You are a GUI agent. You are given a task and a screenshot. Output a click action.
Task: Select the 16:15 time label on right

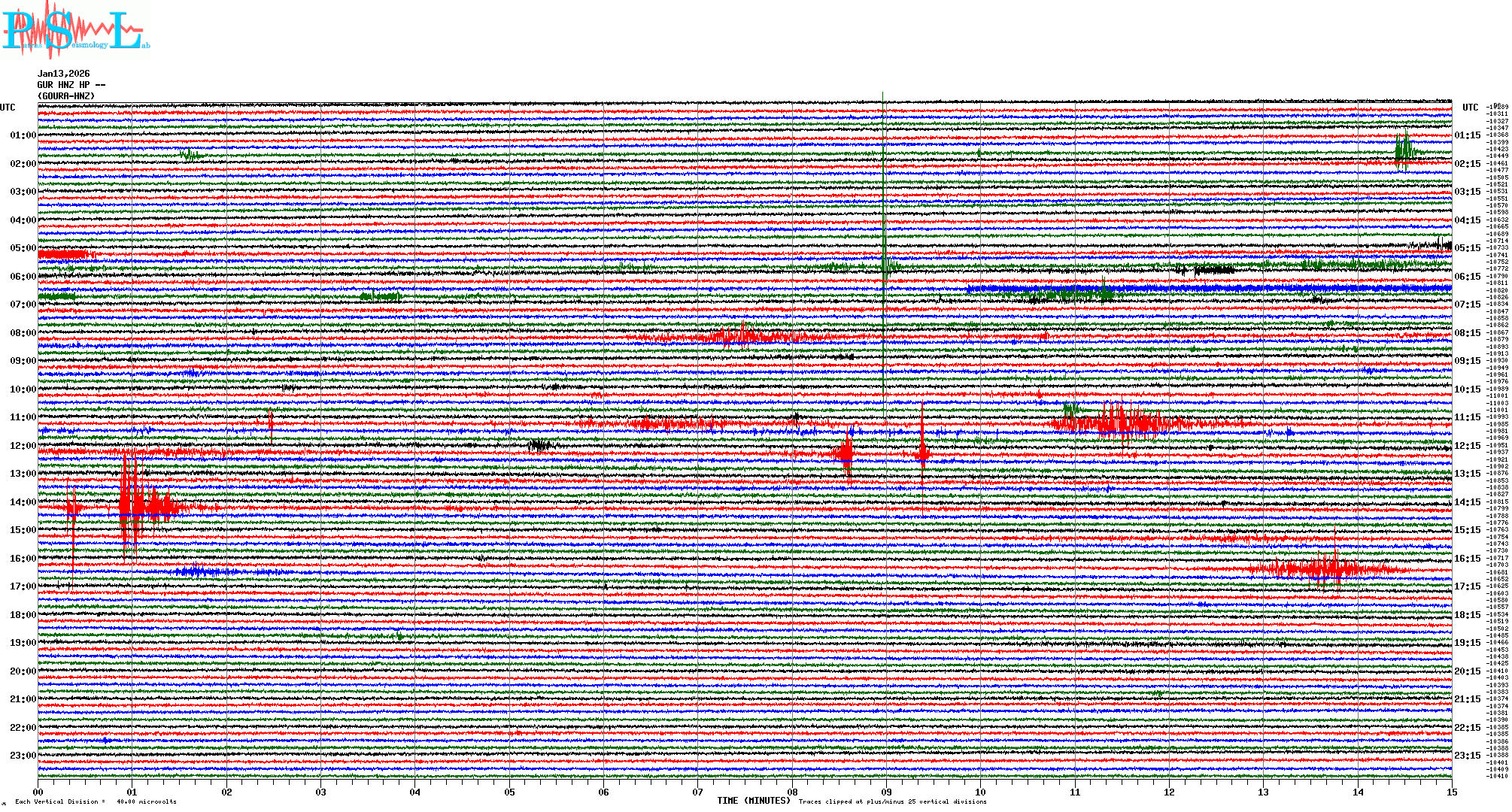pyautogui.click(x=1467, y=559)
